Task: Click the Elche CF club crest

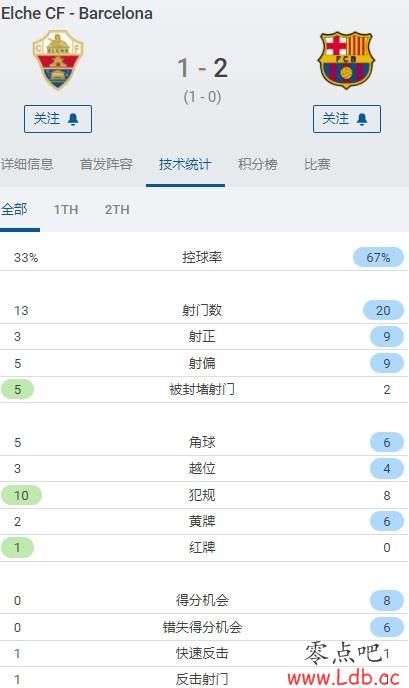Action: tap(58, 60)
